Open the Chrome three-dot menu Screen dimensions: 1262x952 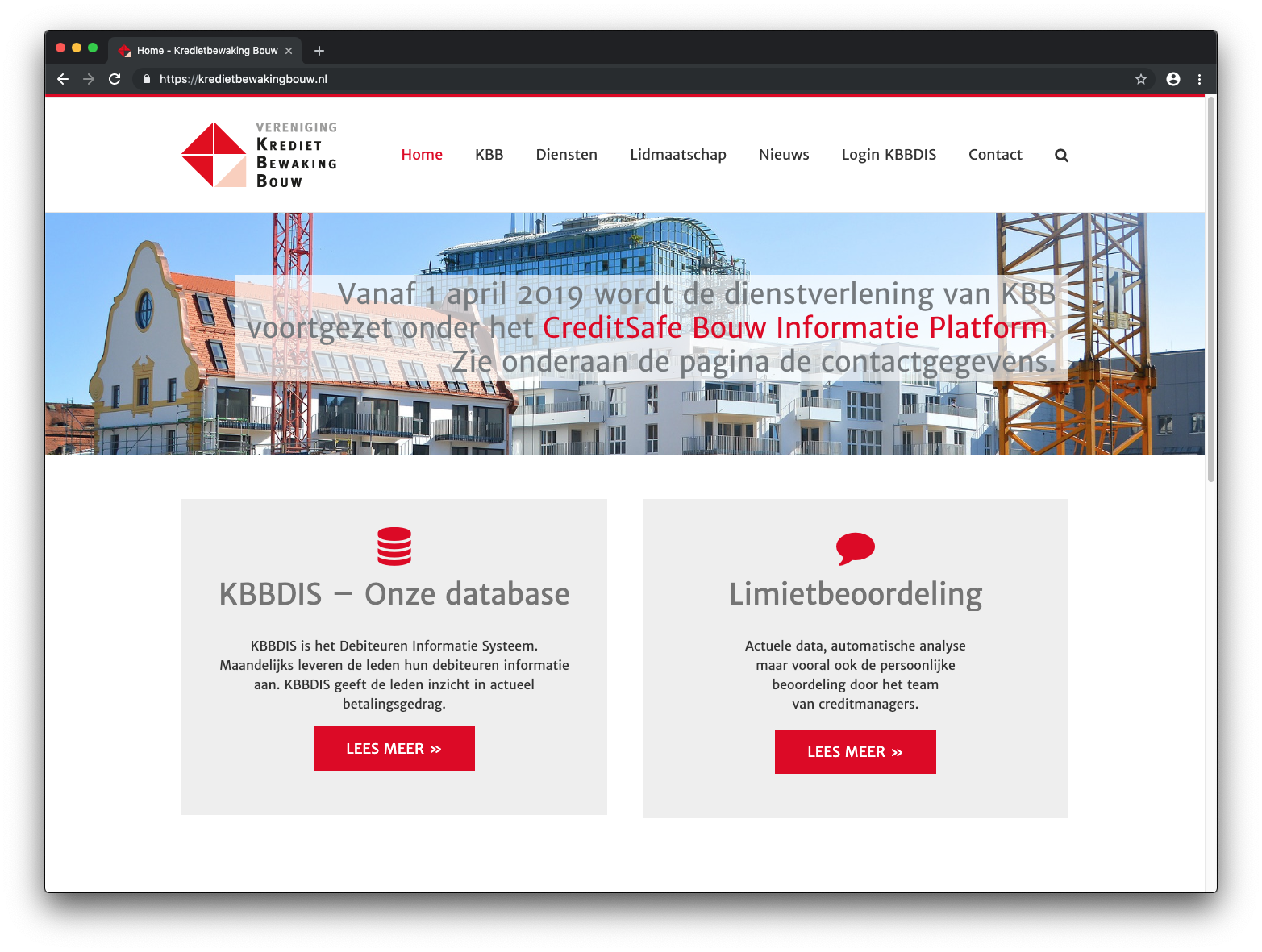(x=1199, y=79)
